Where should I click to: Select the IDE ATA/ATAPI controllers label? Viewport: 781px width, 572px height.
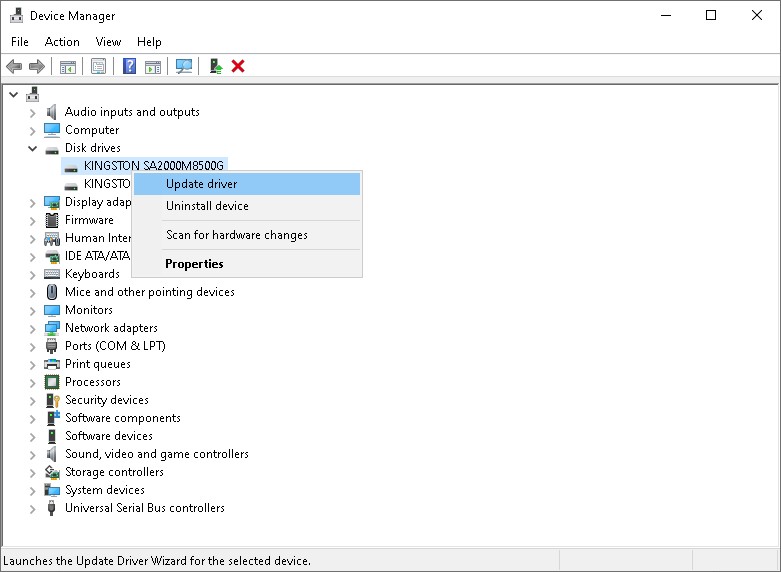coord(98,256)
